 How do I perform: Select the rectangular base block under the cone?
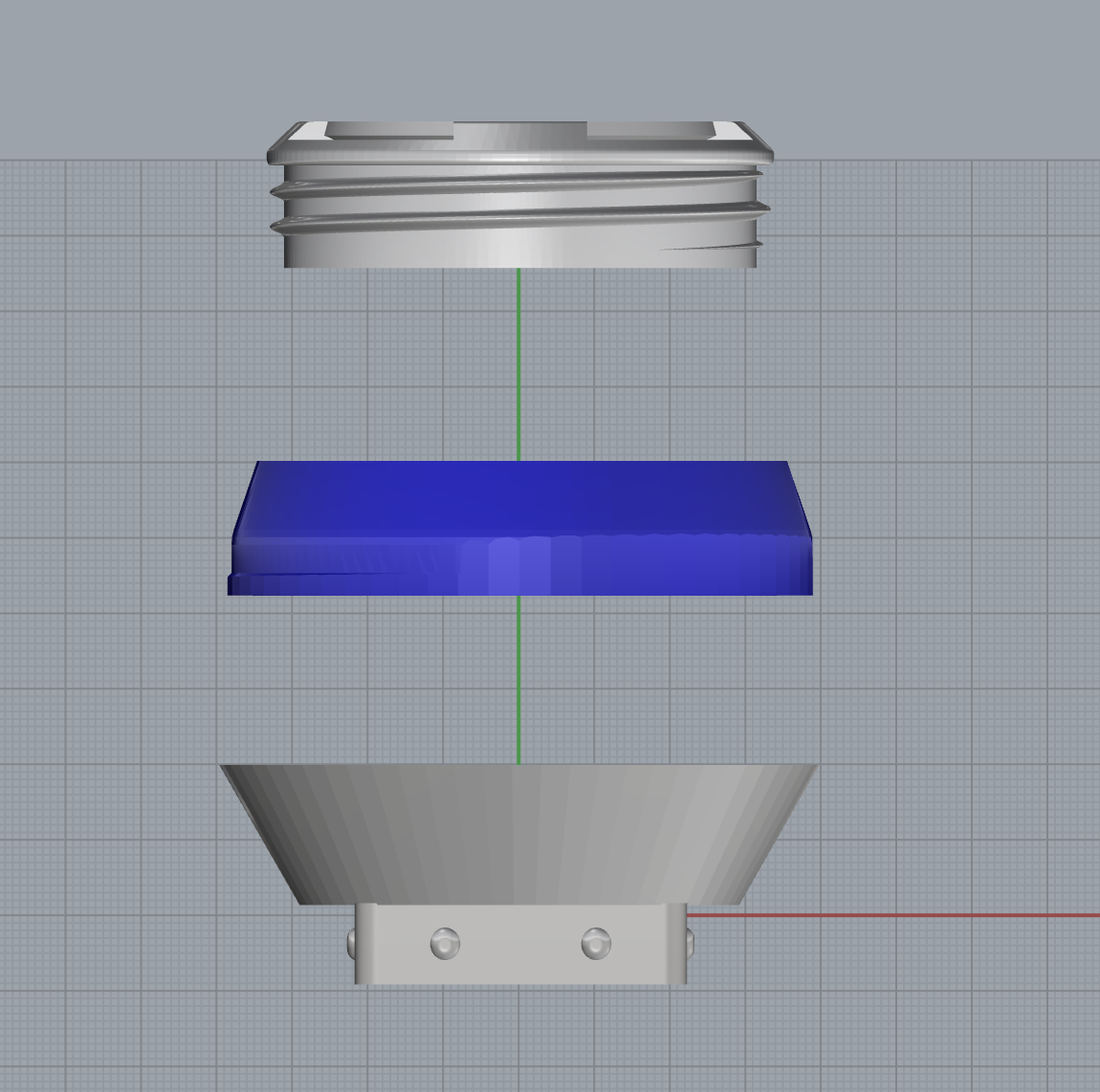[520, 944]
